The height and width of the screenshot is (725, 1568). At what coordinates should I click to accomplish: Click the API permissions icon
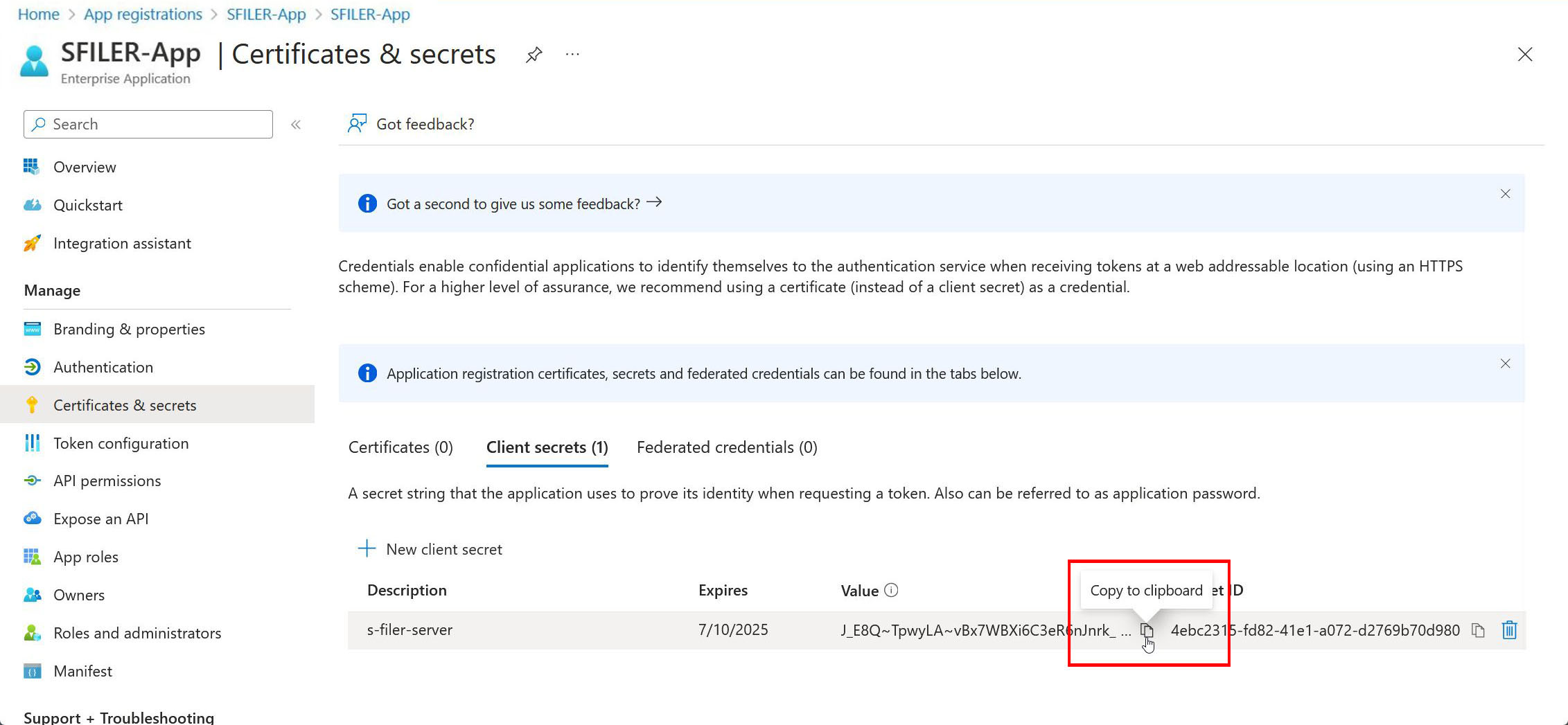click(x=32, y=481)
